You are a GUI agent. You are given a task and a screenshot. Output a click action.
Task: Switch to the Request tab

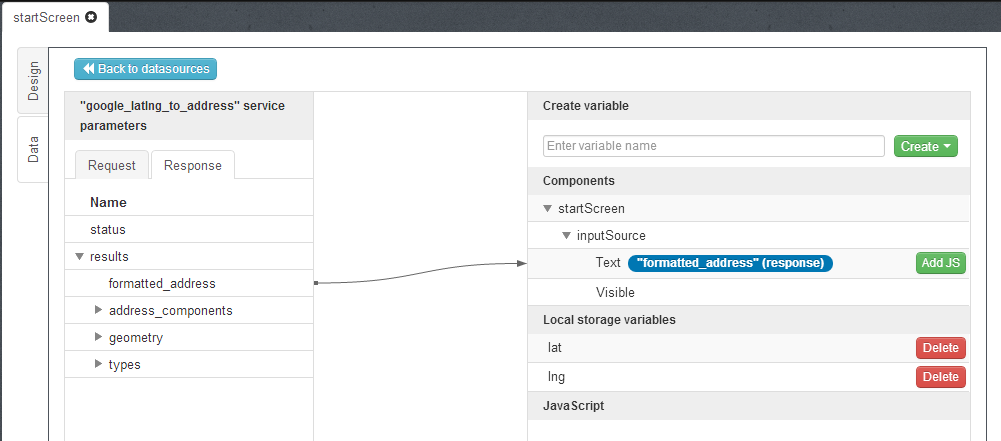pyautogui.click(x=111, y=165)
